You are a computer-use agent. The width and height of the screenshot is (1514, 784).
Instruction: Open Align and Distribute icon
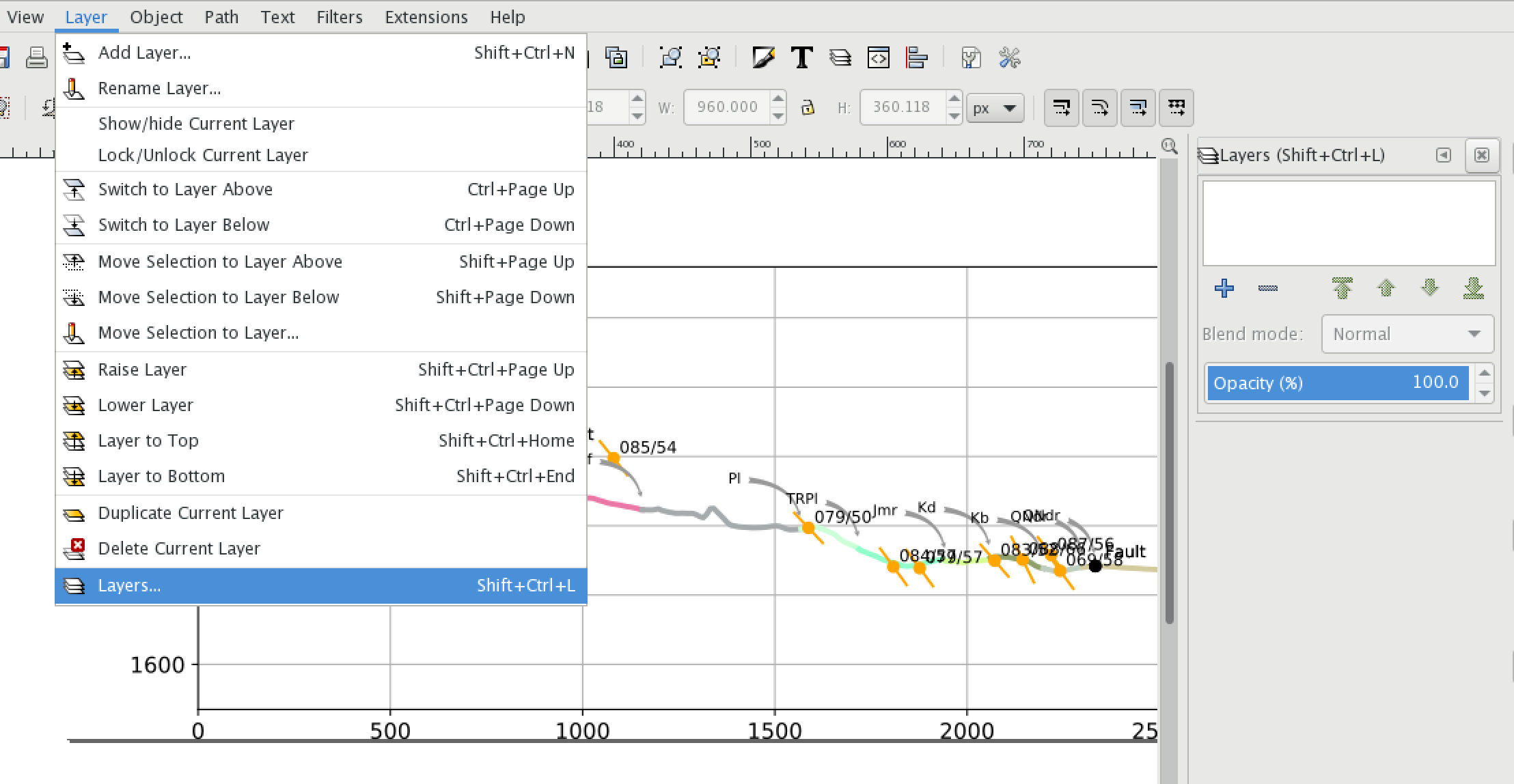(916, 58)
